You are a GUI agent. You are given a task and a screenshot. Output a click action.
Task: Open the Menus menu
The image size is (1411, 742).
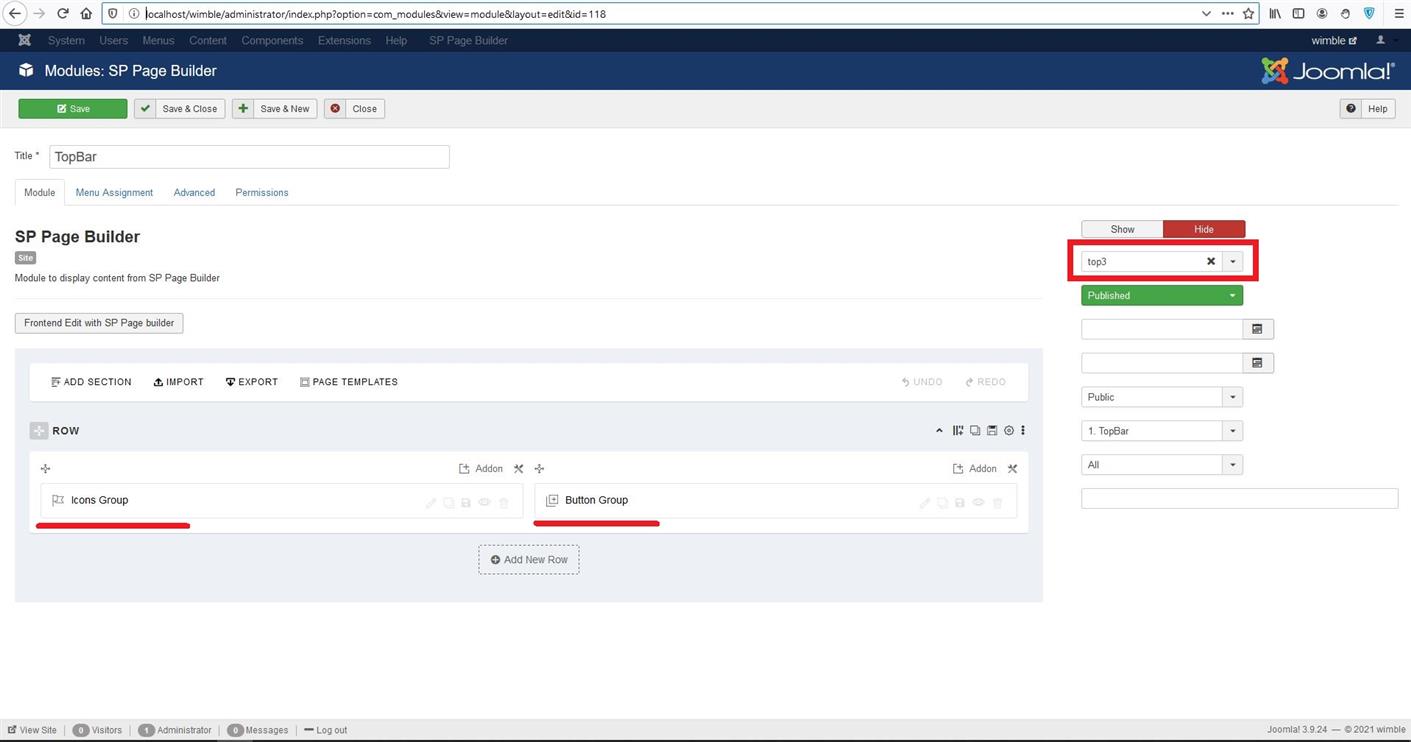(158, 41)
